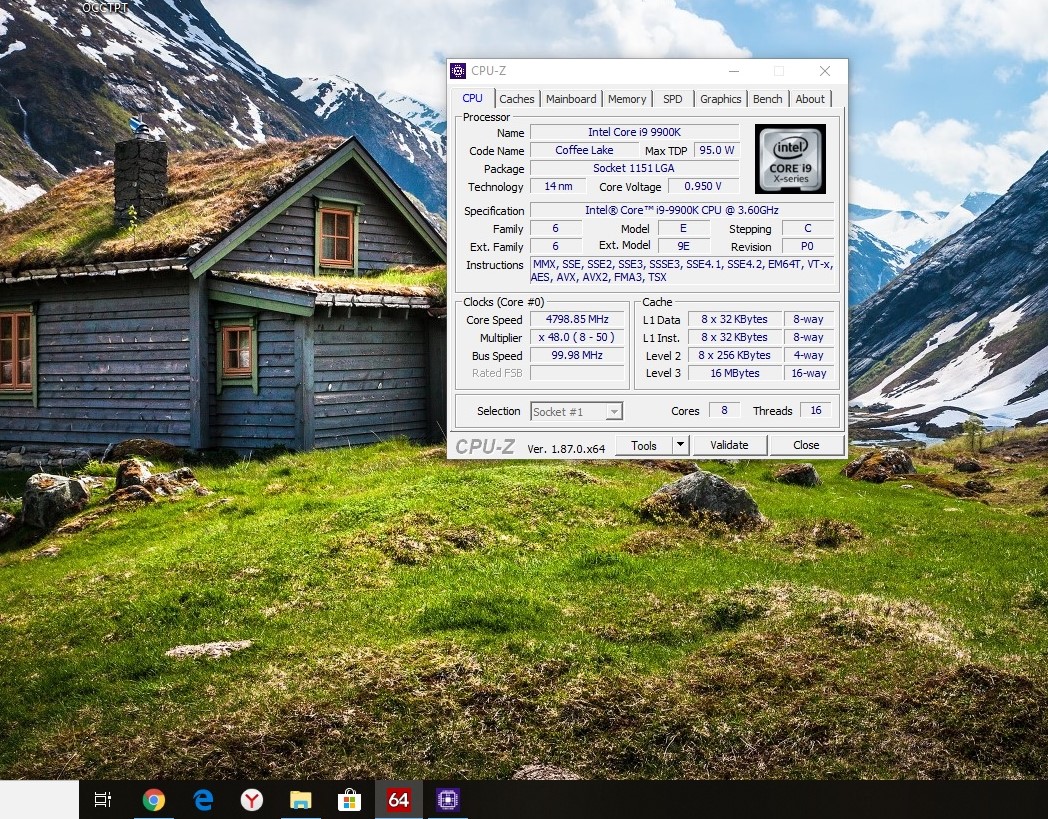Click the Code Name value 'Coffee Lake'
1048x819 pixels.
pos(584,150)
